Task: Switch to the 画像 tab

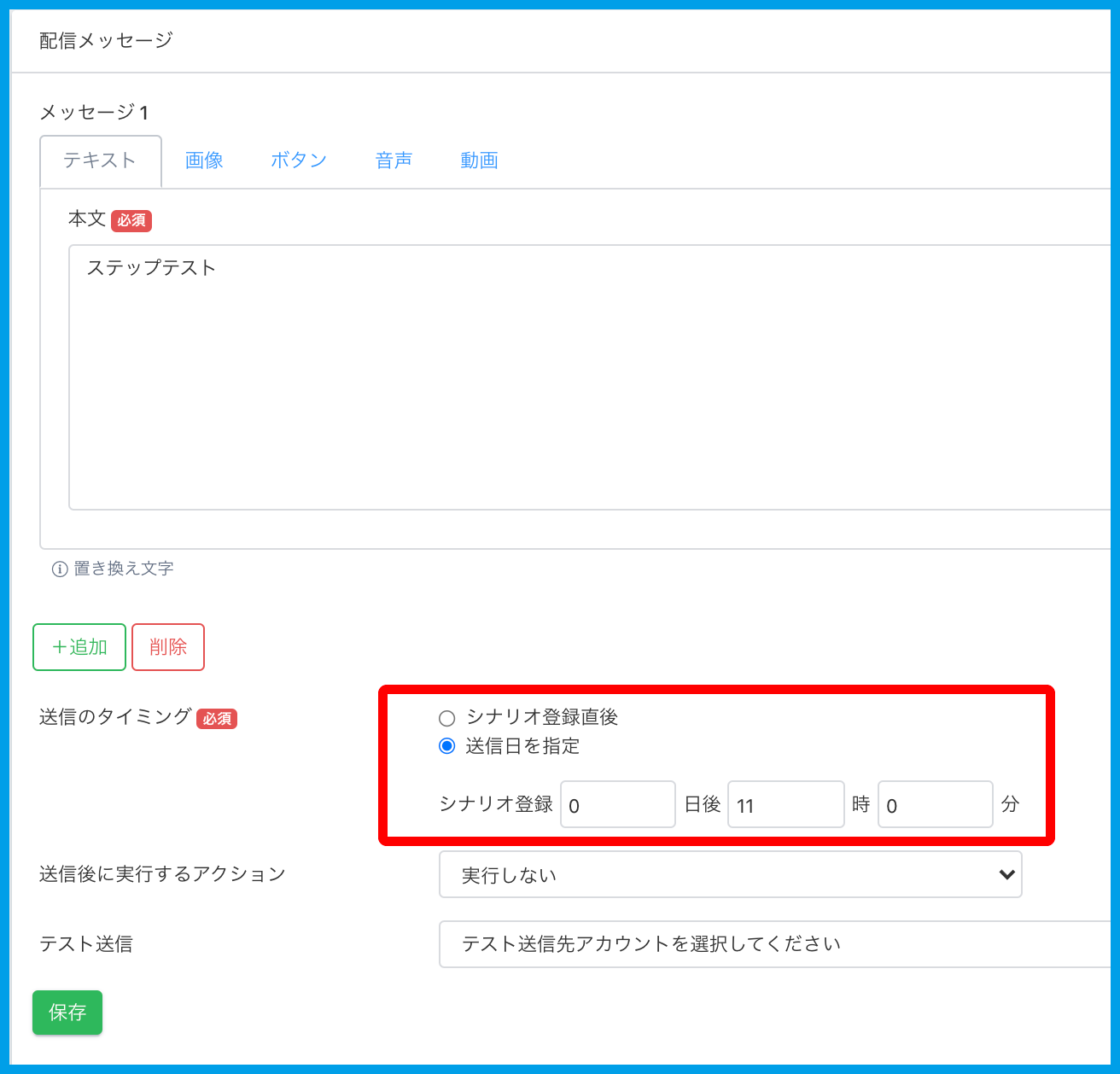Action: pyautogui.click(x=204, y=161)
